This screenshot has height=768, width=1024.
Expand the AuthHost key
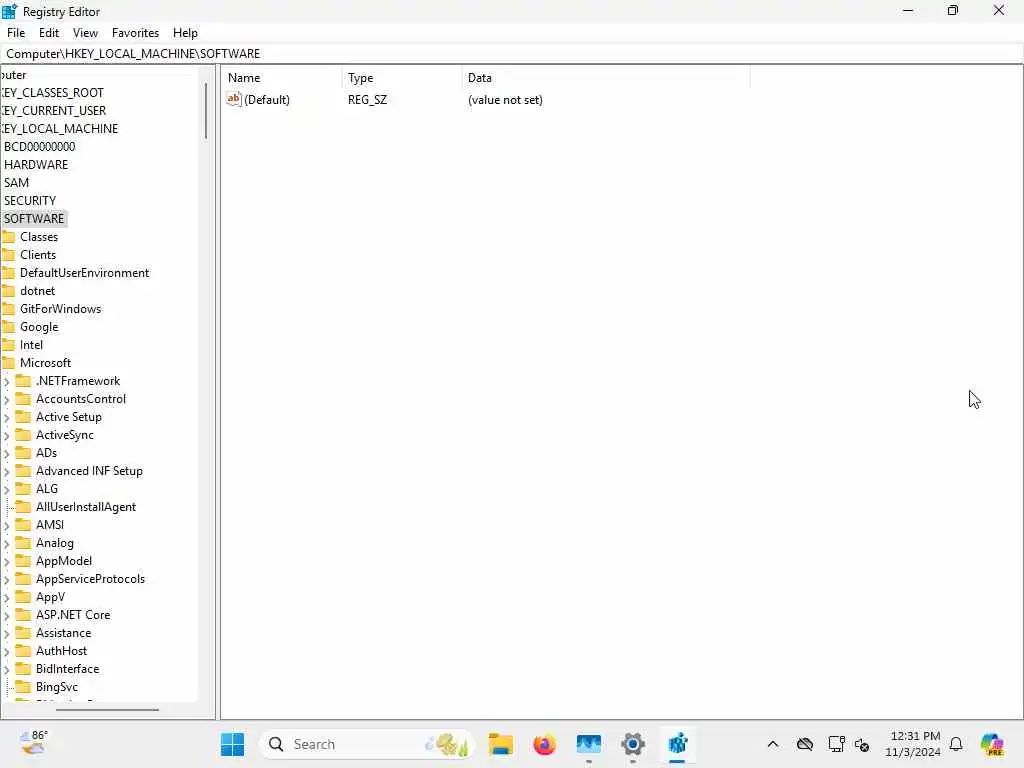[x=7, y=651]
